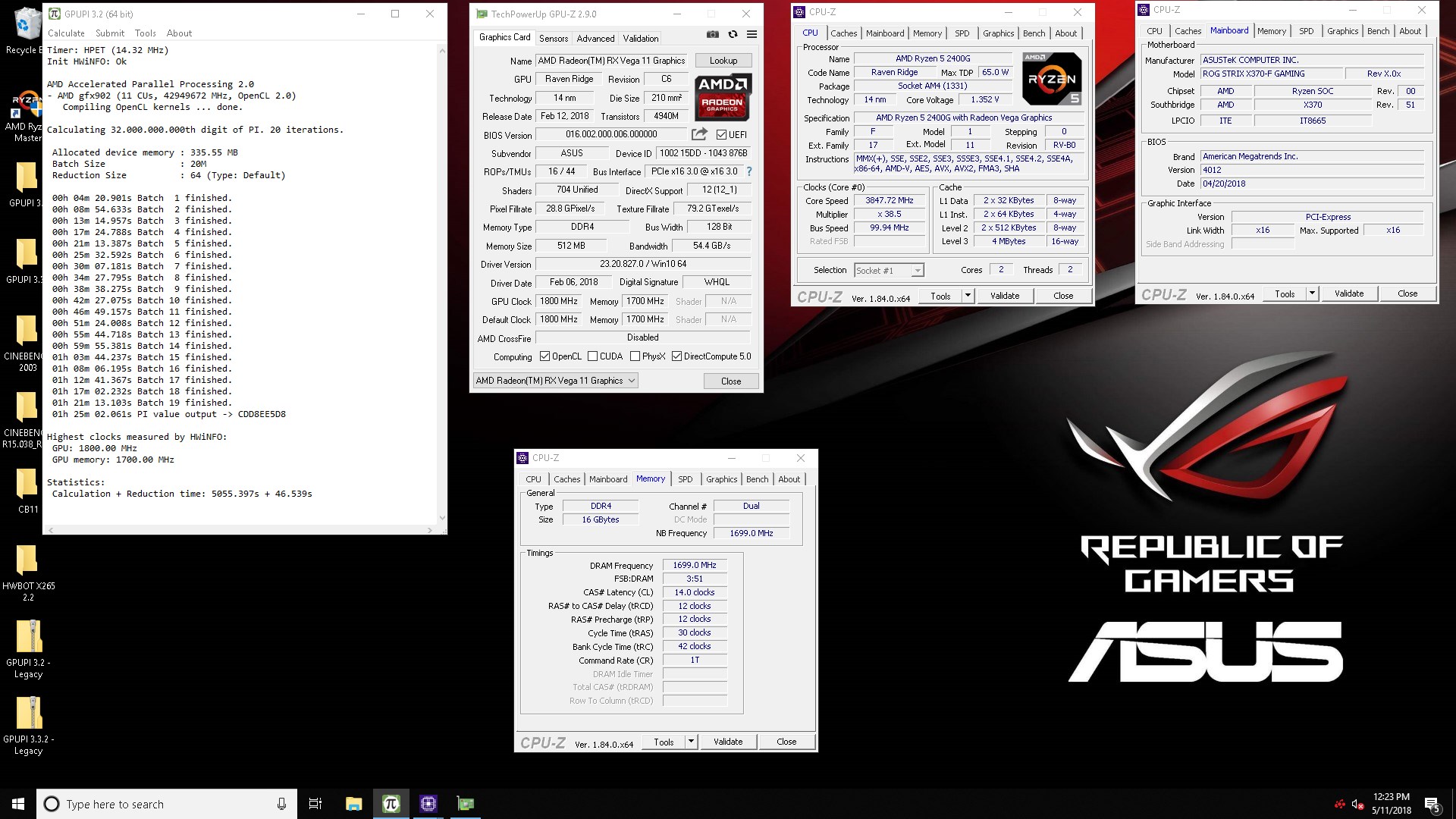Open the Windows Start menu

(18, 804)
